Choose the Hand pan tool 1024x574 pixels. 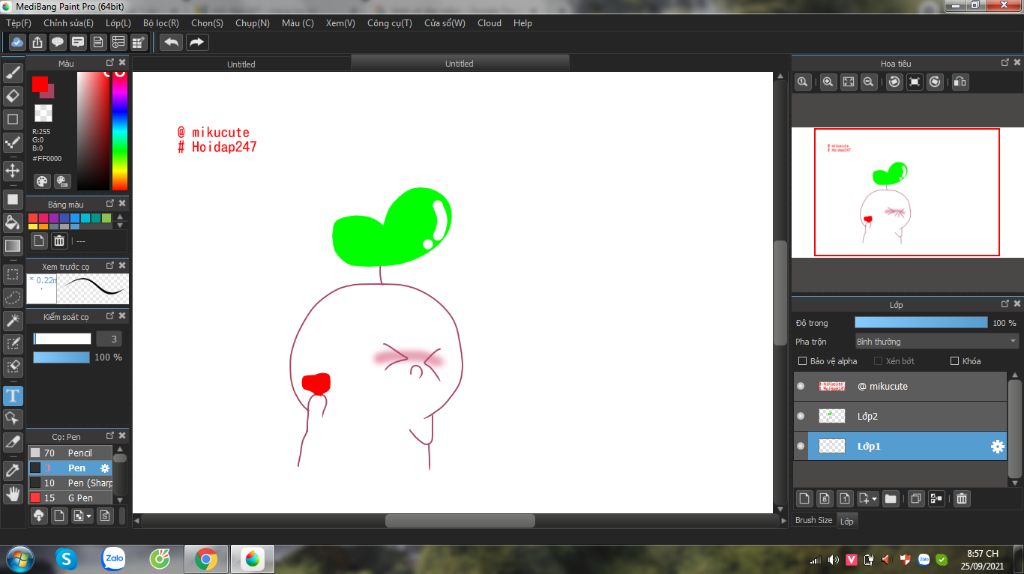[12, 494]
